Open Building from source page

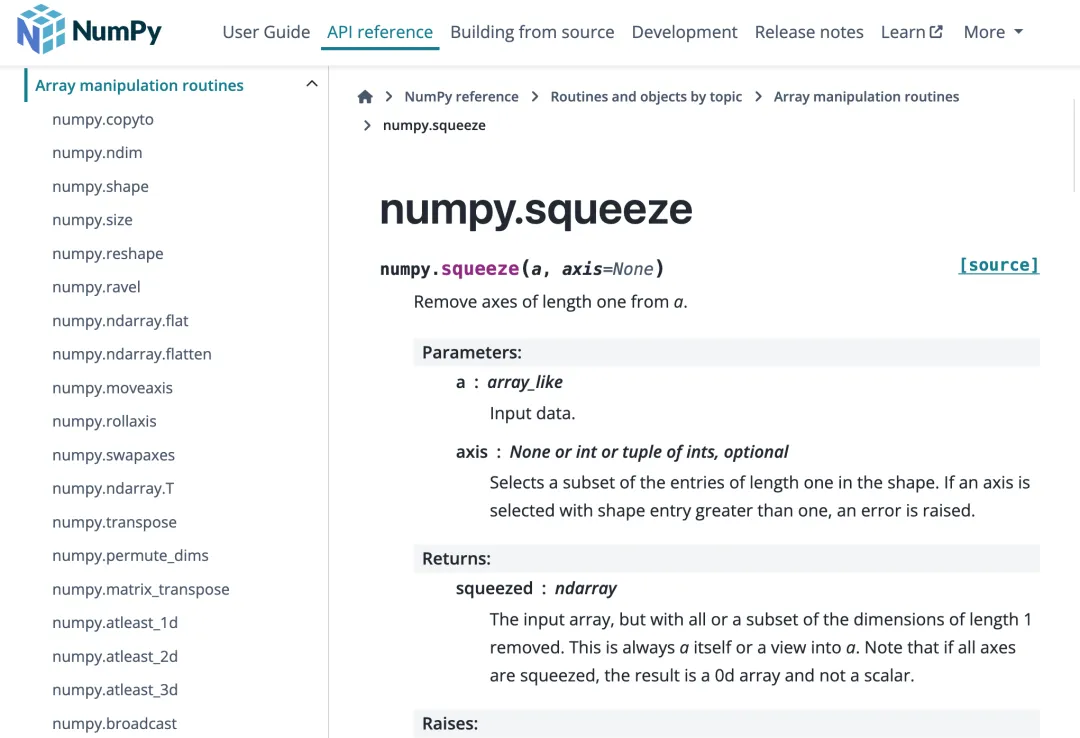point(532,32)
